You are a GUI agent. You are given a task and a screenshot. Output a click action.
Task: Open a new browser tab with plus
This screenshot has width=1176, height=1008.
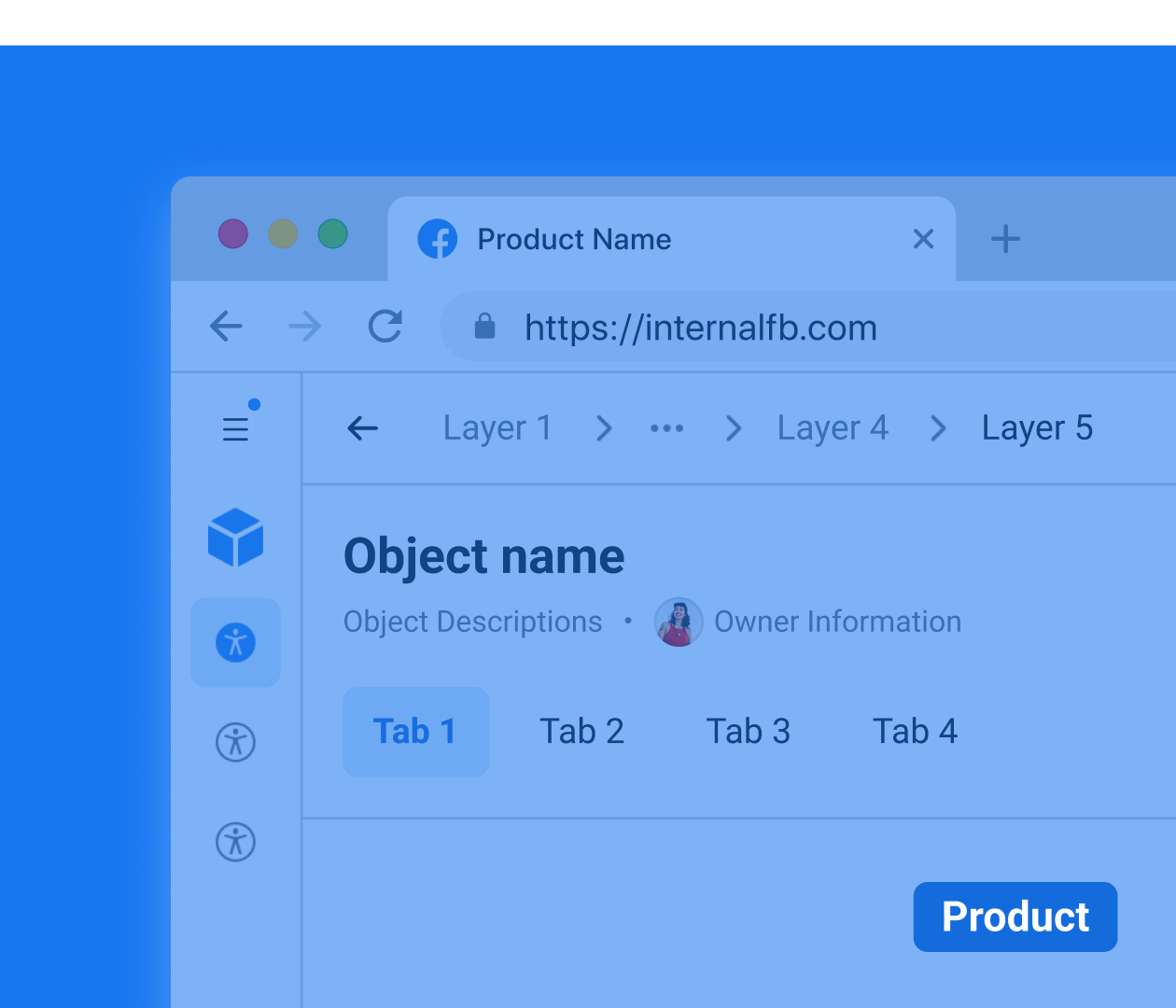pyautogui.click(x=1005, y=239)
